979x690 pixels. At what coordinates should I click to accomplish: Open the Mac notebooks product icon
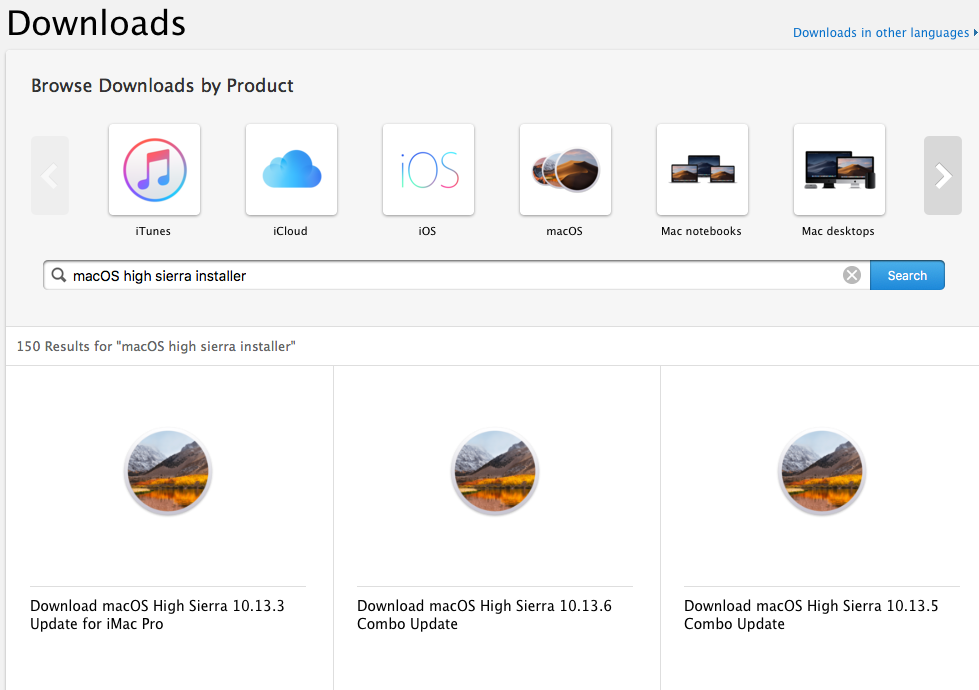tap(702, 169)
